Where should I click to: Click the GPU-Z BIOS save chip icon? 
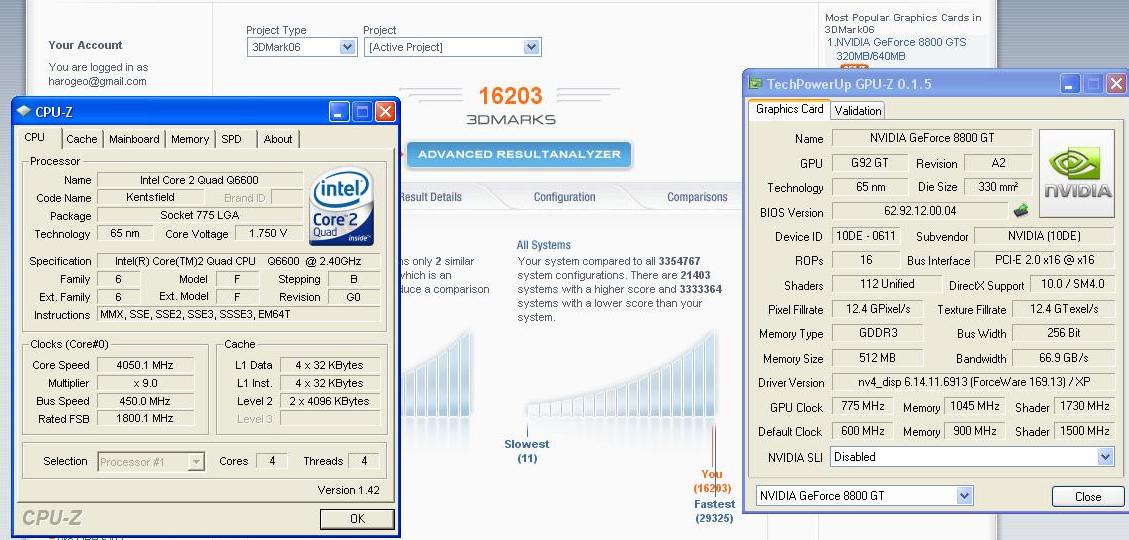click(1020, 212)
